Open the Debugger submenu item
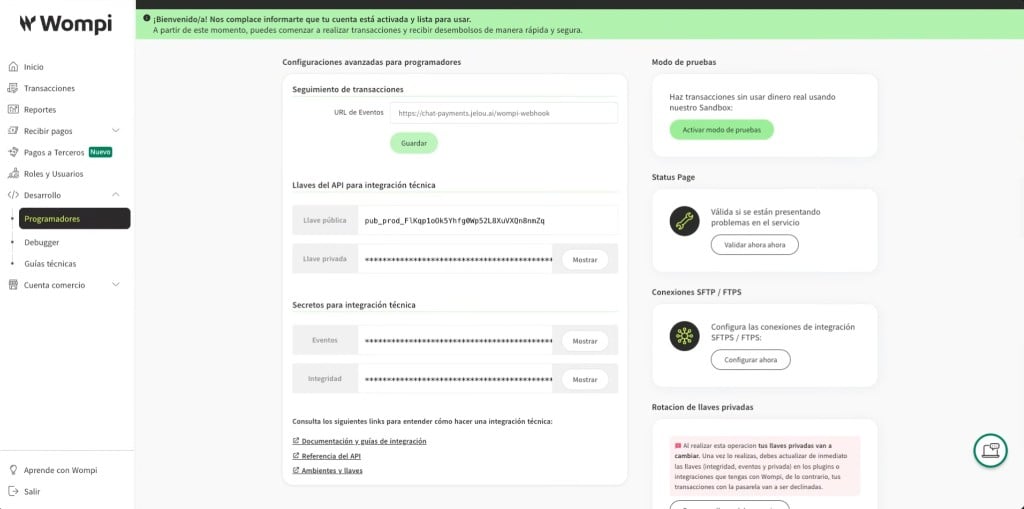Viewport: 1024px width, 509px height. (x=42, y=242)
